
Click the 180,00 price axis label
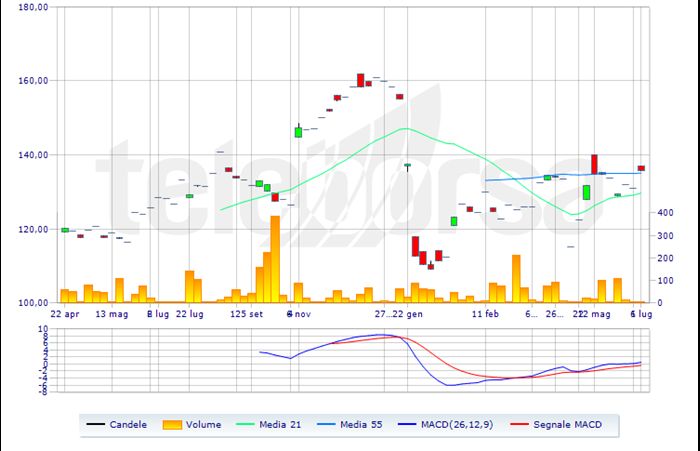pos(33,7)
